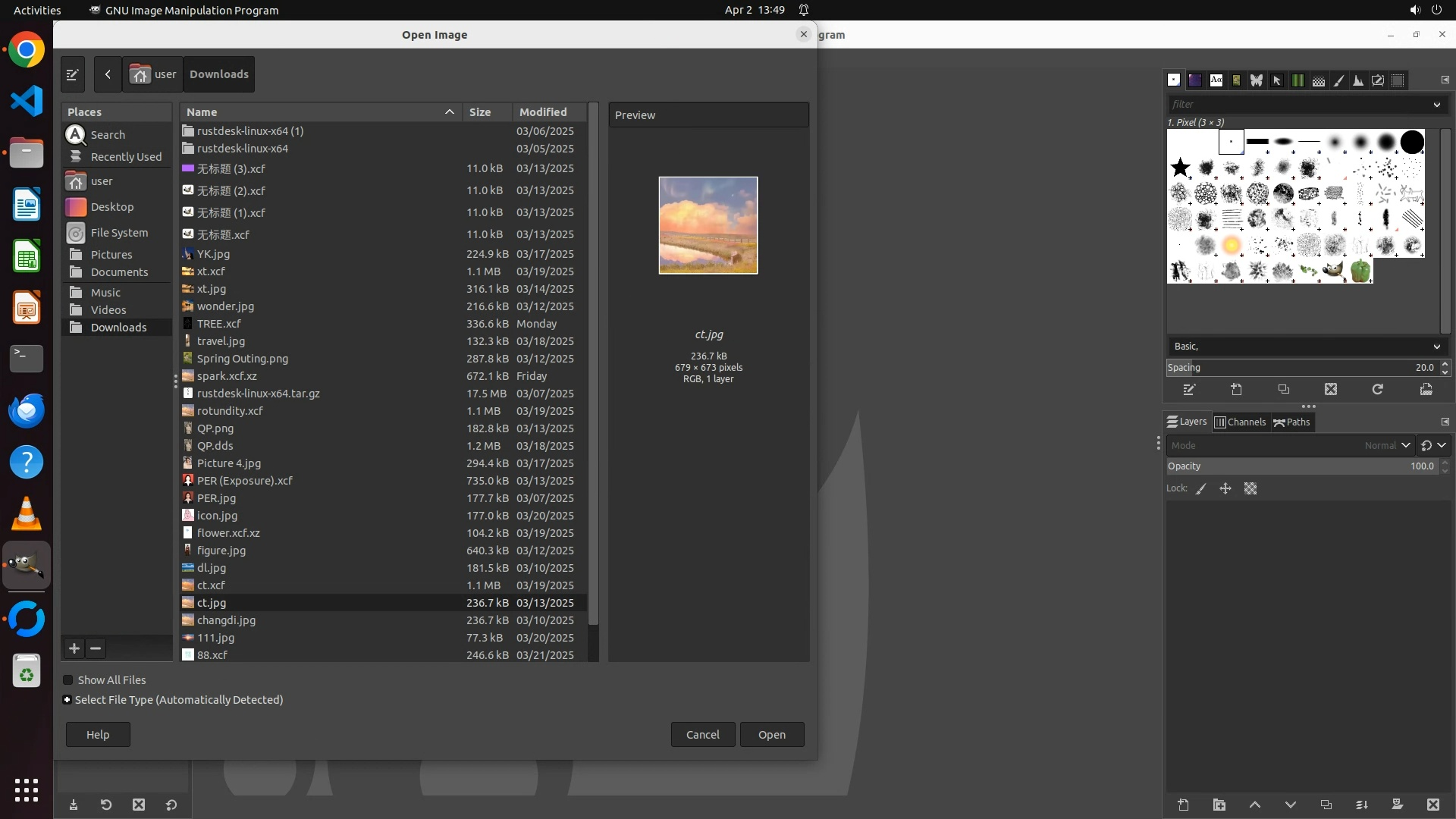Go back with the left arrow path button
This screenshot has width=1456, height=819.
tap(108, 74)
